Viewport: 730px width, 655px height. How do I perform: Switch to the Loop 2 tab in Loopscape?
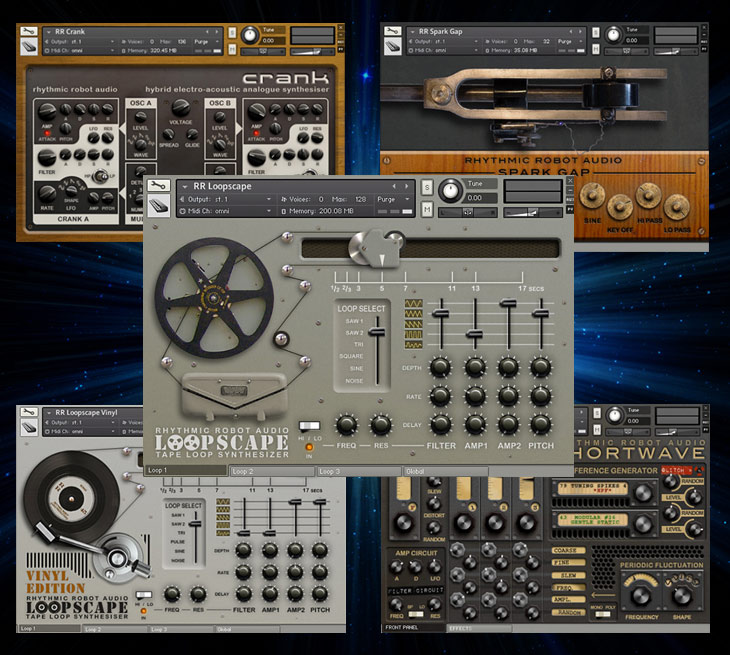(x=271, y=472)
